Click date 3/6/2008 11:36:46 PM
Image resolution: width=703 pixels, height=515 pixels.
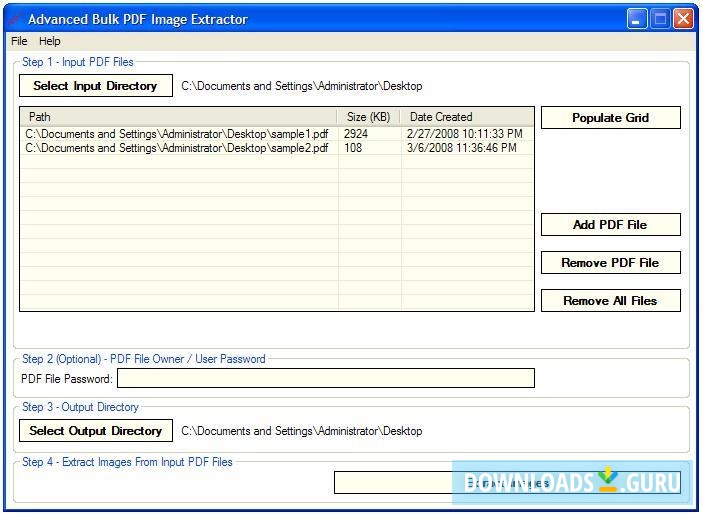(x=461, y=148)
